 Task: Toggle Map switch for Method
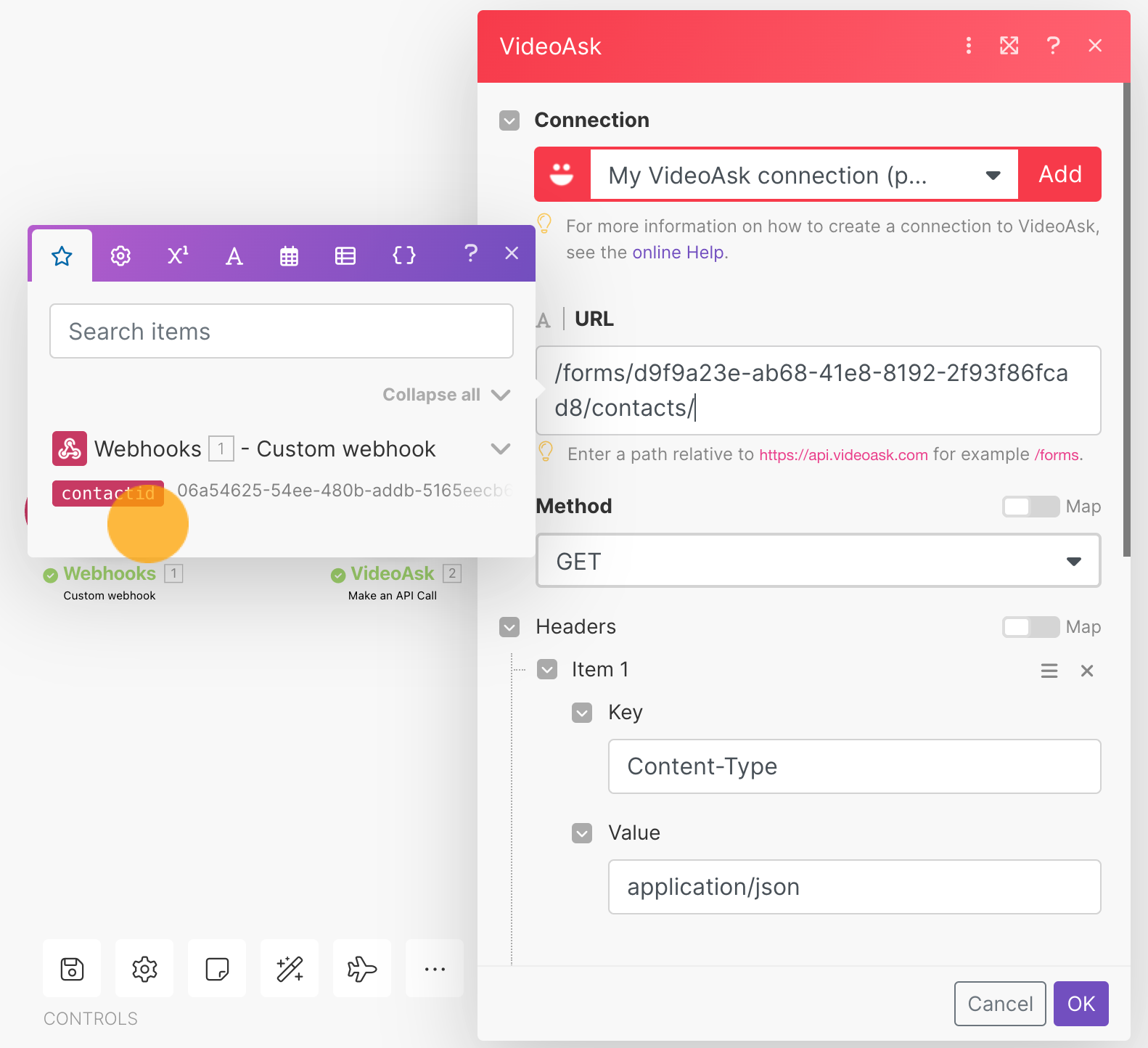click(1030, 507)
